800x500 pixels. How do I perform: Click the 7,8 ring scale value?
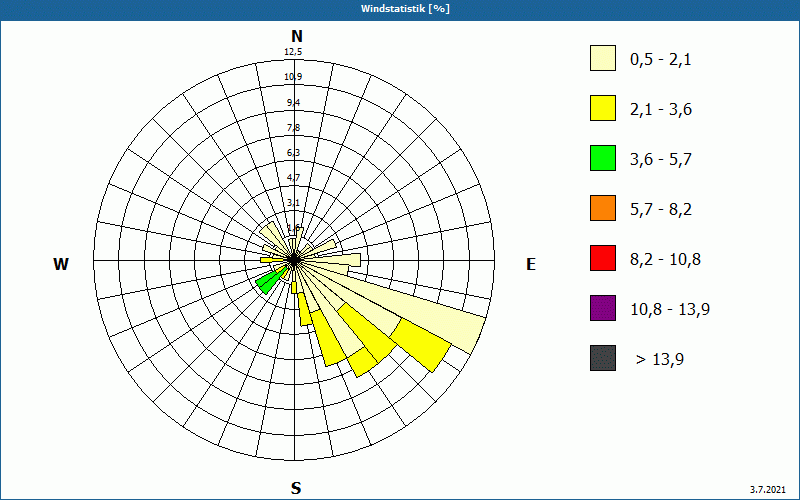tap(293, 128)
